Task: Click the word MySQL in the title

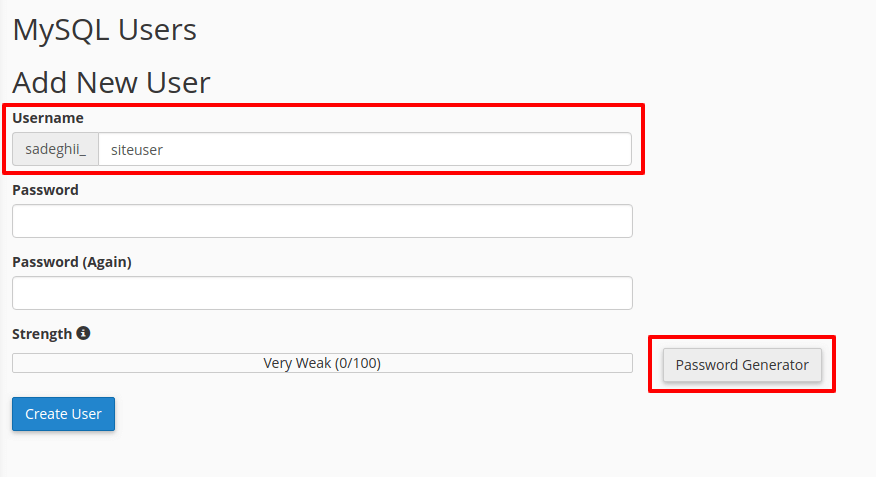Action: 60,30
